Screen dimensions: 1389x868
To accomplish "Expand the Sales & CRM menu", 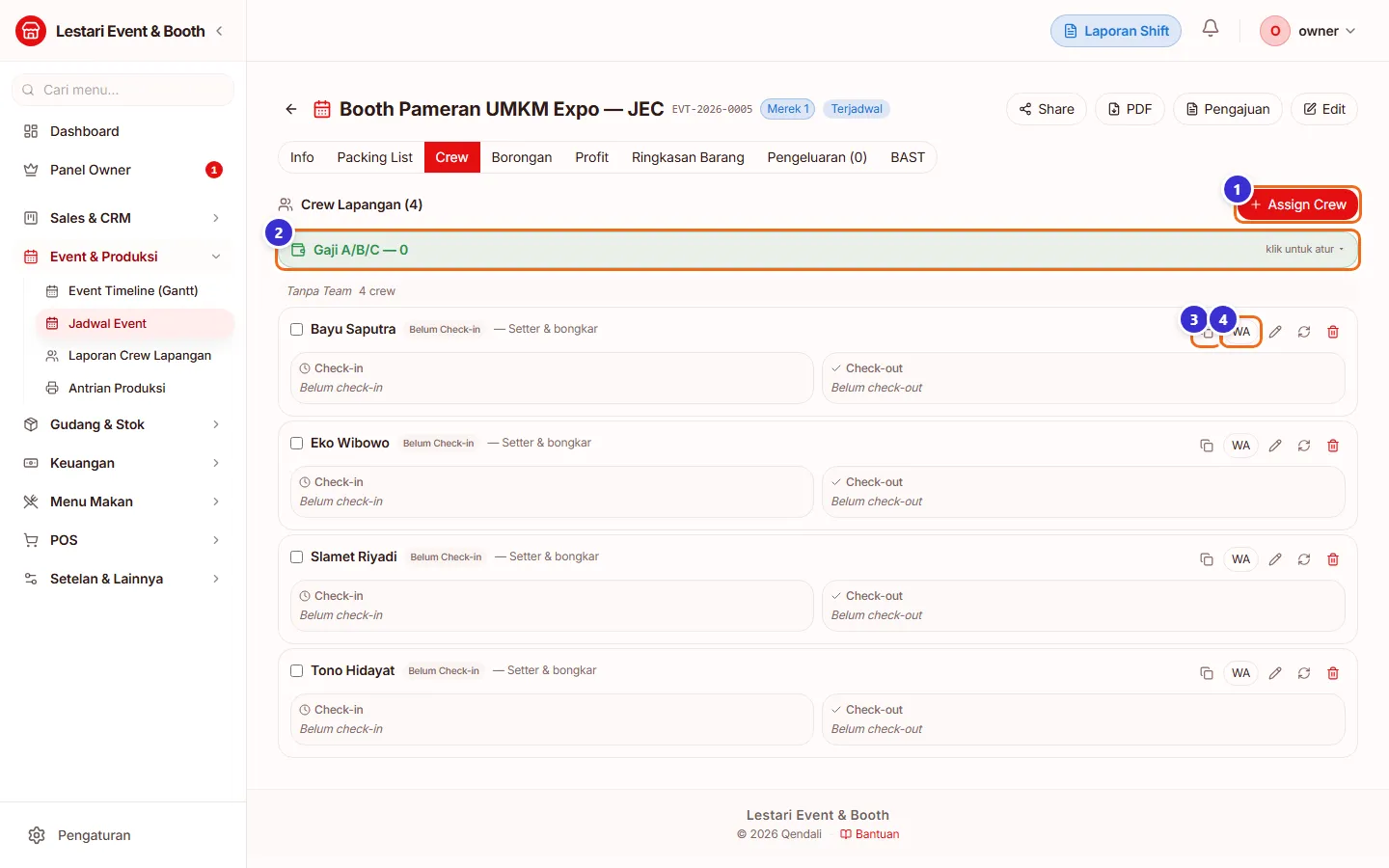I will (123, 218).
